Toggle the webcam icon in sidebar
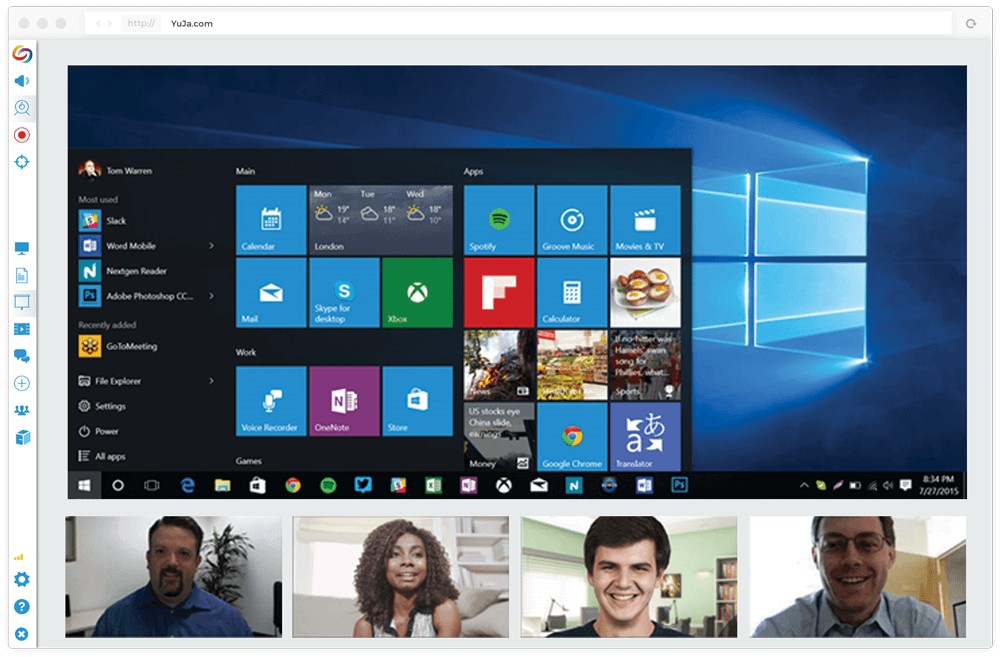 tap(22, 107)
